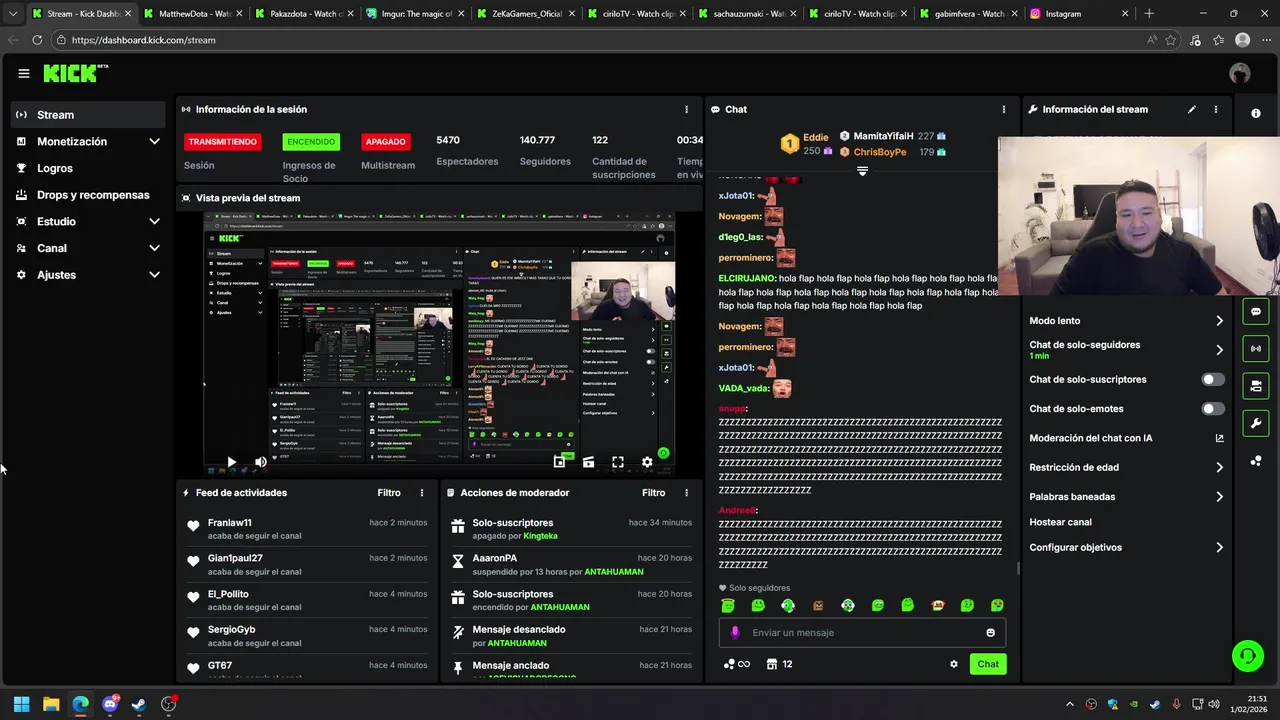This screenshot has width=1280, height=720.
Task: Click the red APAGADO Multistream badge
Action: (385, 142)
